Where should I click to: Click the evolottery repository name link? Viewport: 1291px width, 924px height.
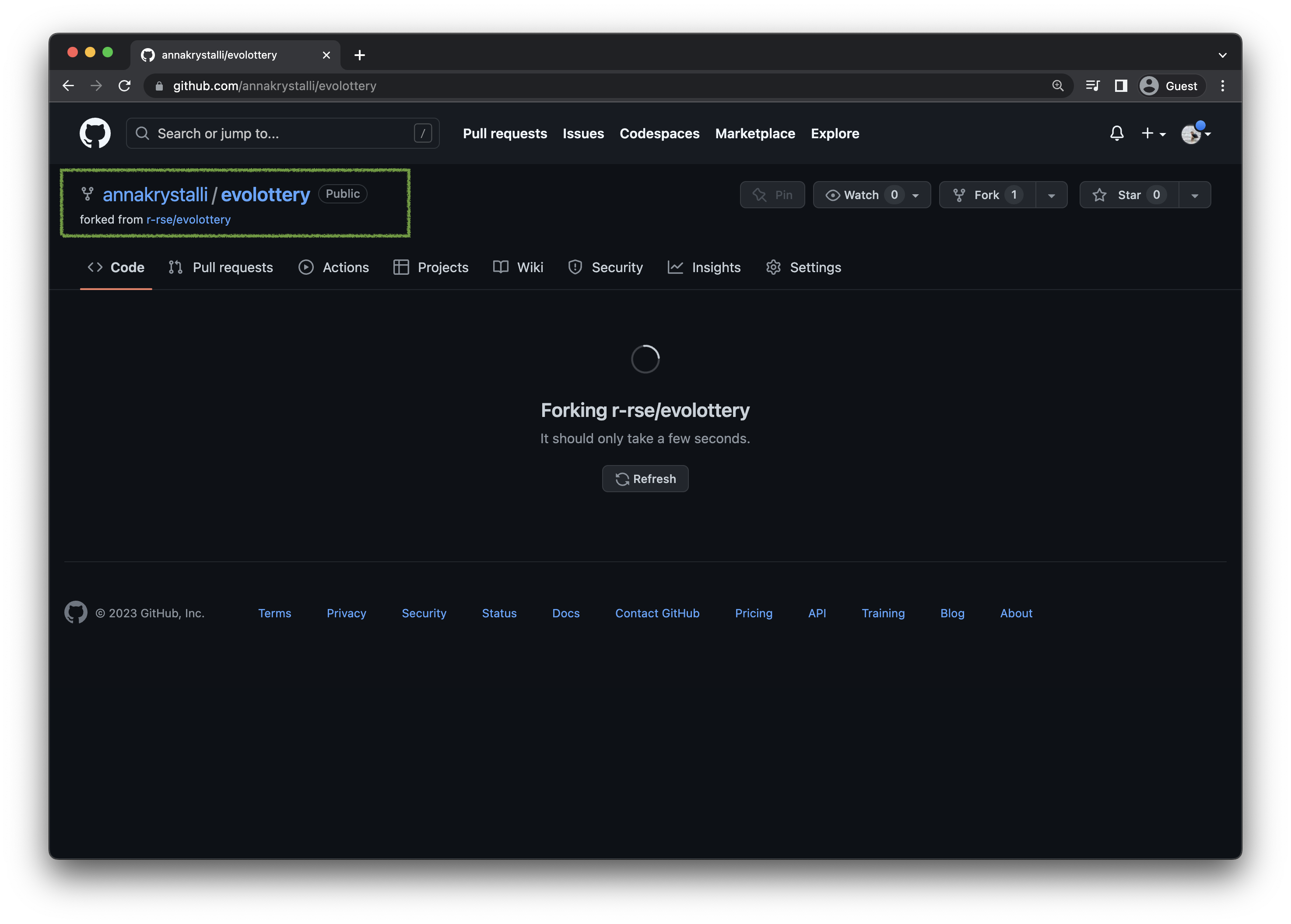click(x=265, y=195)
